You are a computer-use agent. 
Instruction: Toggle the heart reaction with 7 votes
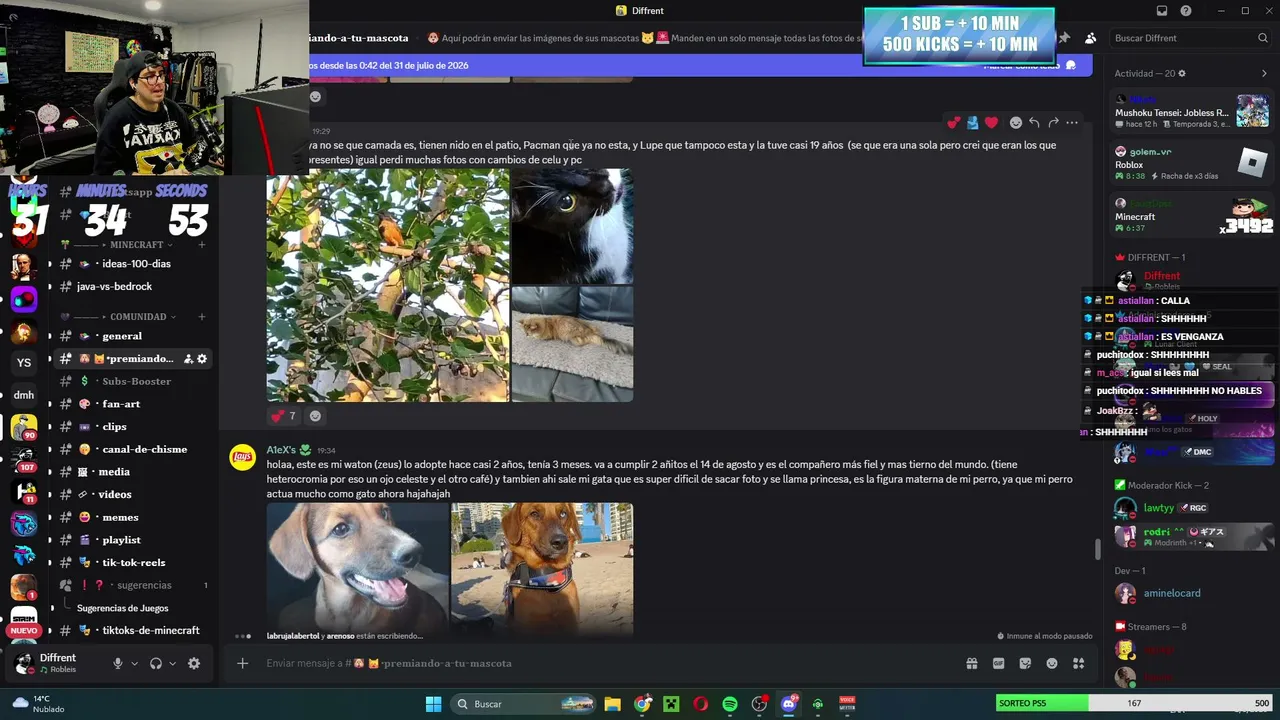click(283, 416)
